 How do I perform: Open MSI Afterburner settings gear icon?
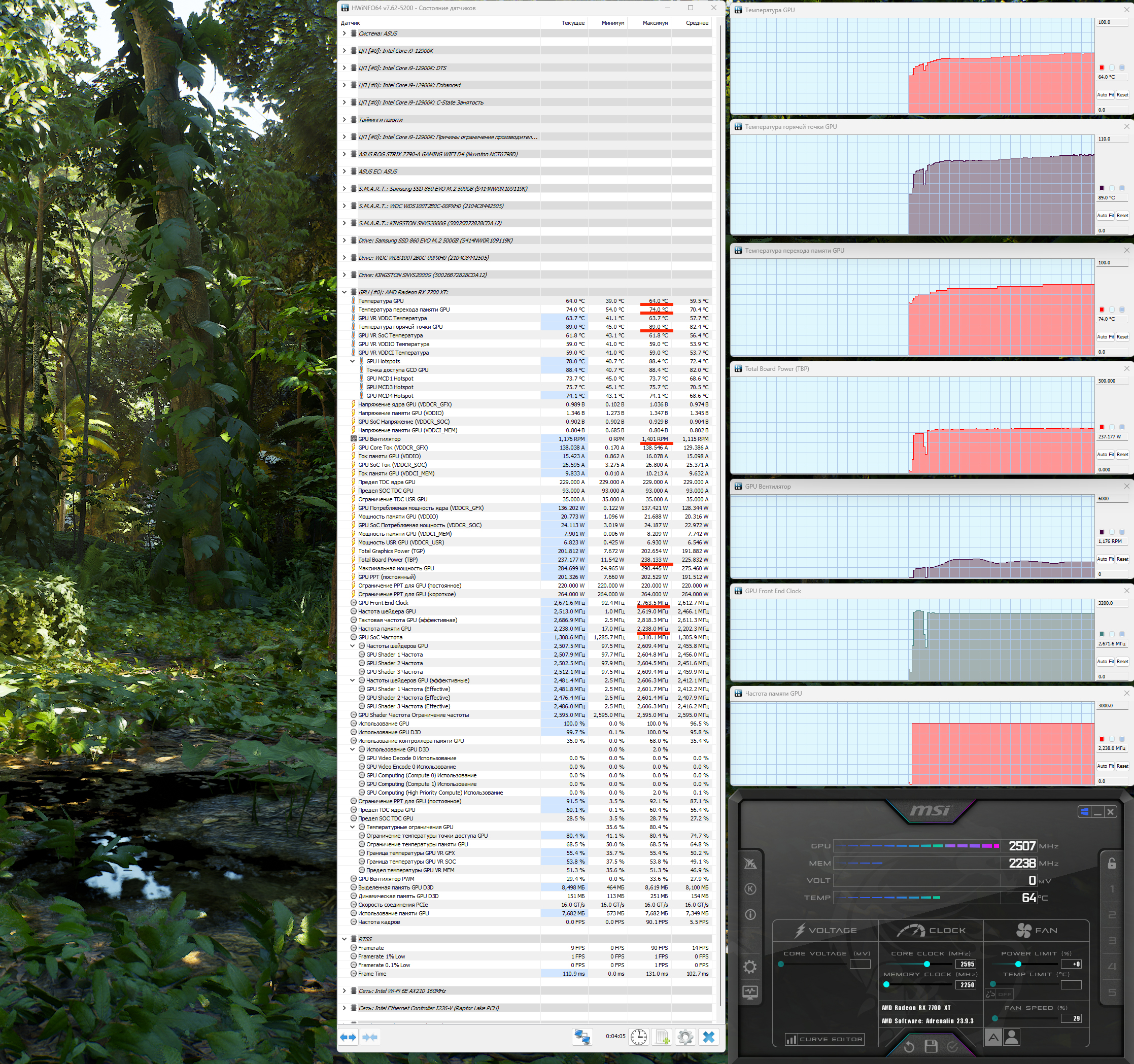pos(750,967)
